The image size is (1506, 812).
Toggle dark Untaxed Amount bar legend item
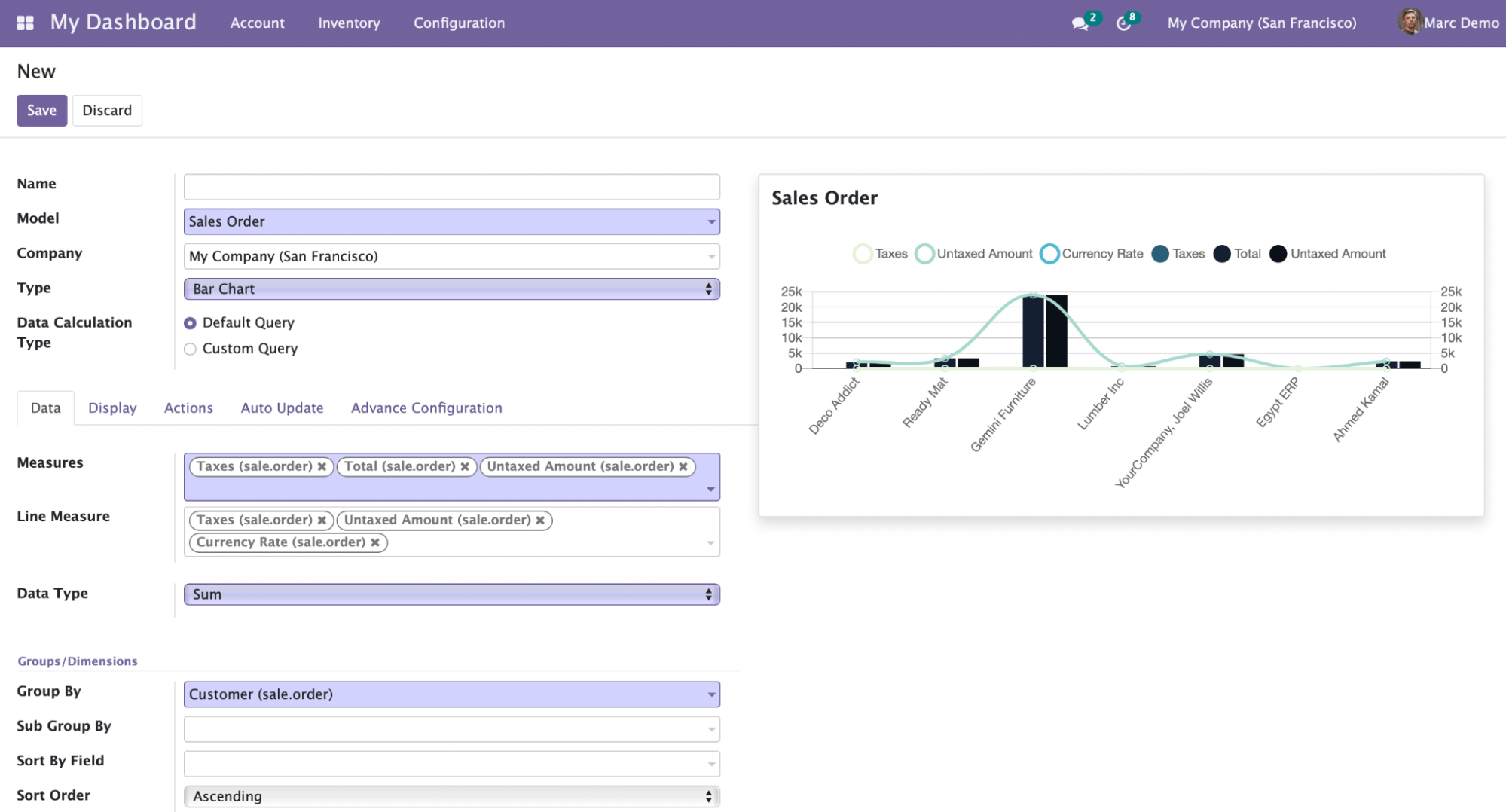(x=1327, y=254)
